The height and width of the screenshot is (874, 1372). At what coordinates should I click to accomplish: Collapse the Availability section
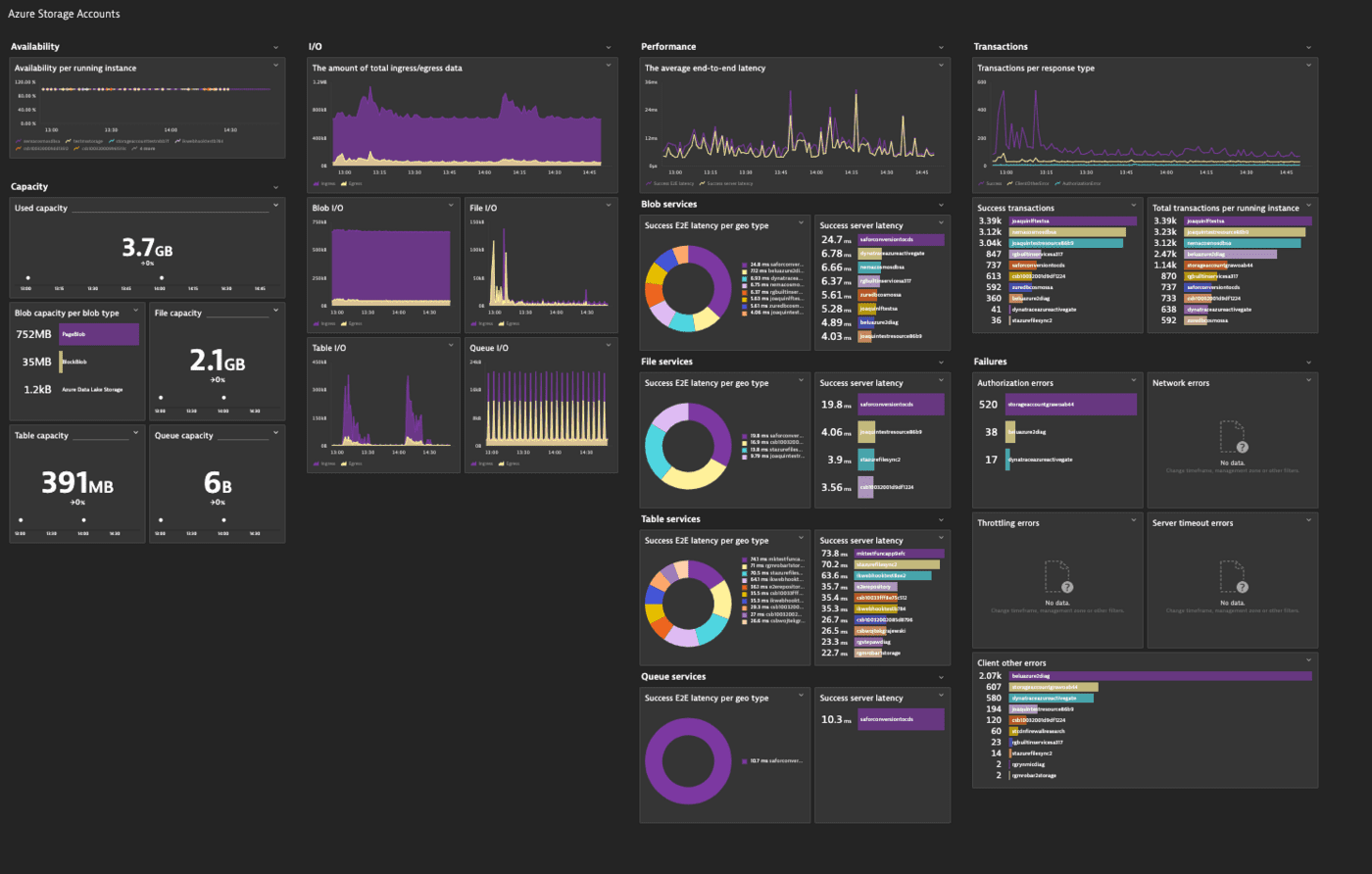coord(275,46)
